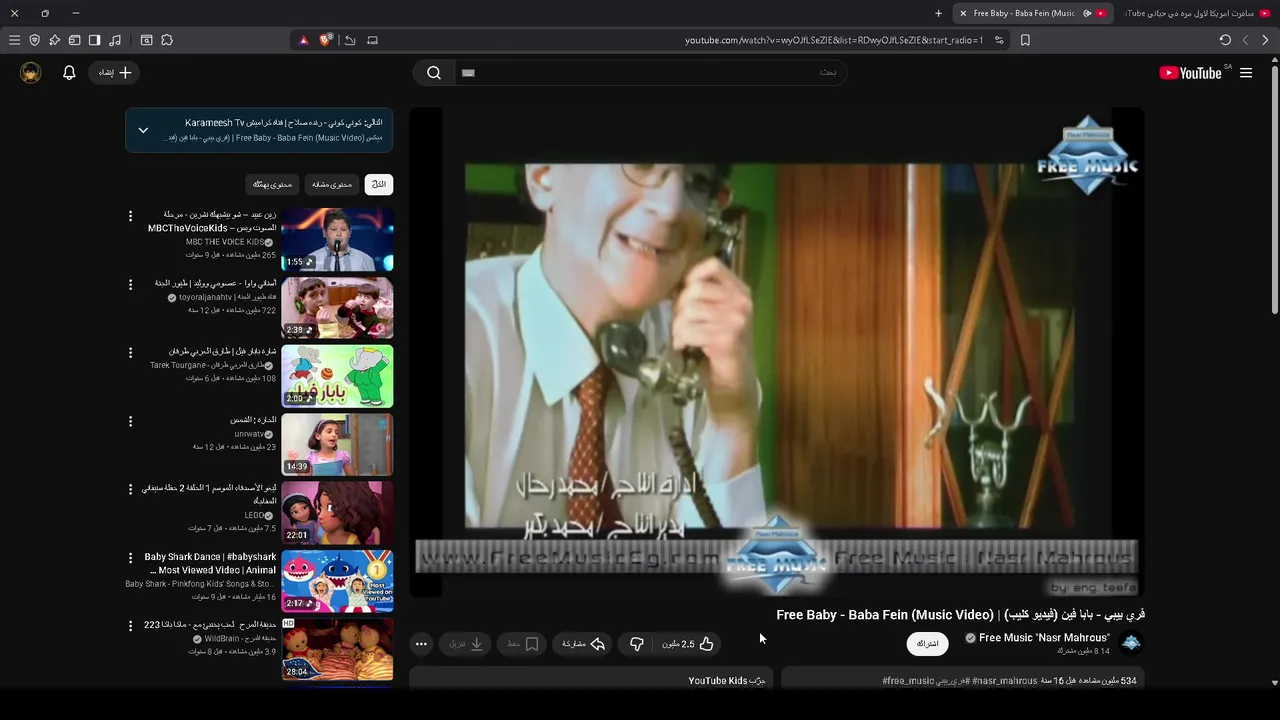Bookmark this page using bookmark icon

pyautogui.click(x=1025, y=40)
